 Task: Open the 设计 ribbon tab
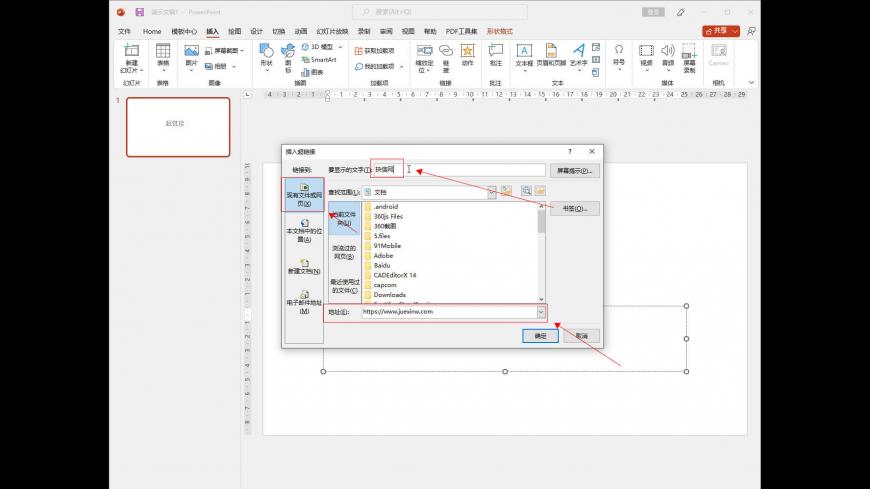256,31
